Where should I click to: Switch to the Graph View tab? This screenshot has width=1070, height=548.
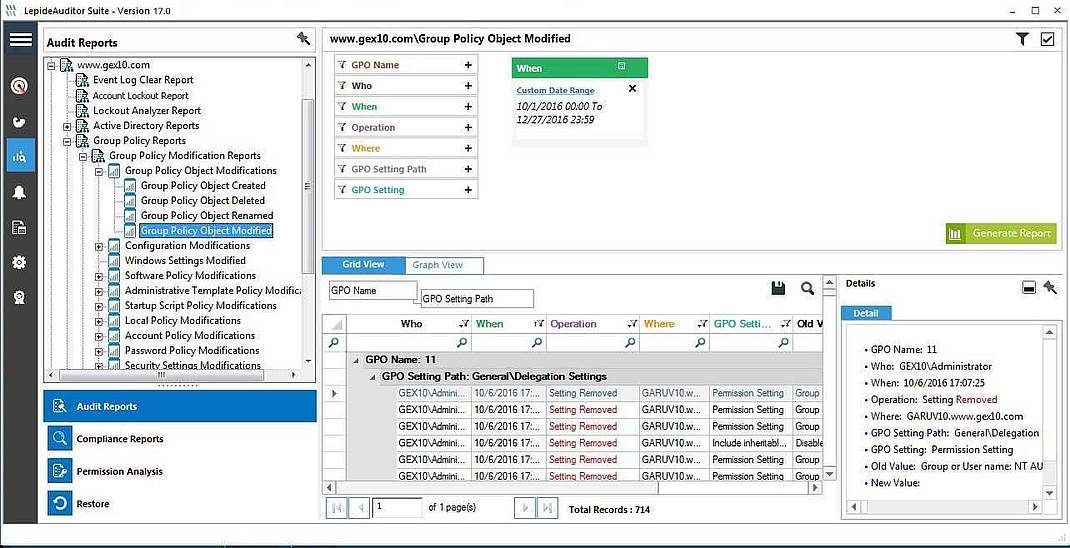438,265
